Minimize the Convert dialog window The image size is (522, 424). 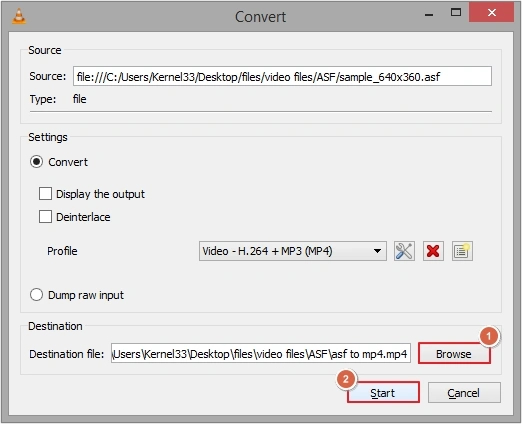tap(429, 14)
